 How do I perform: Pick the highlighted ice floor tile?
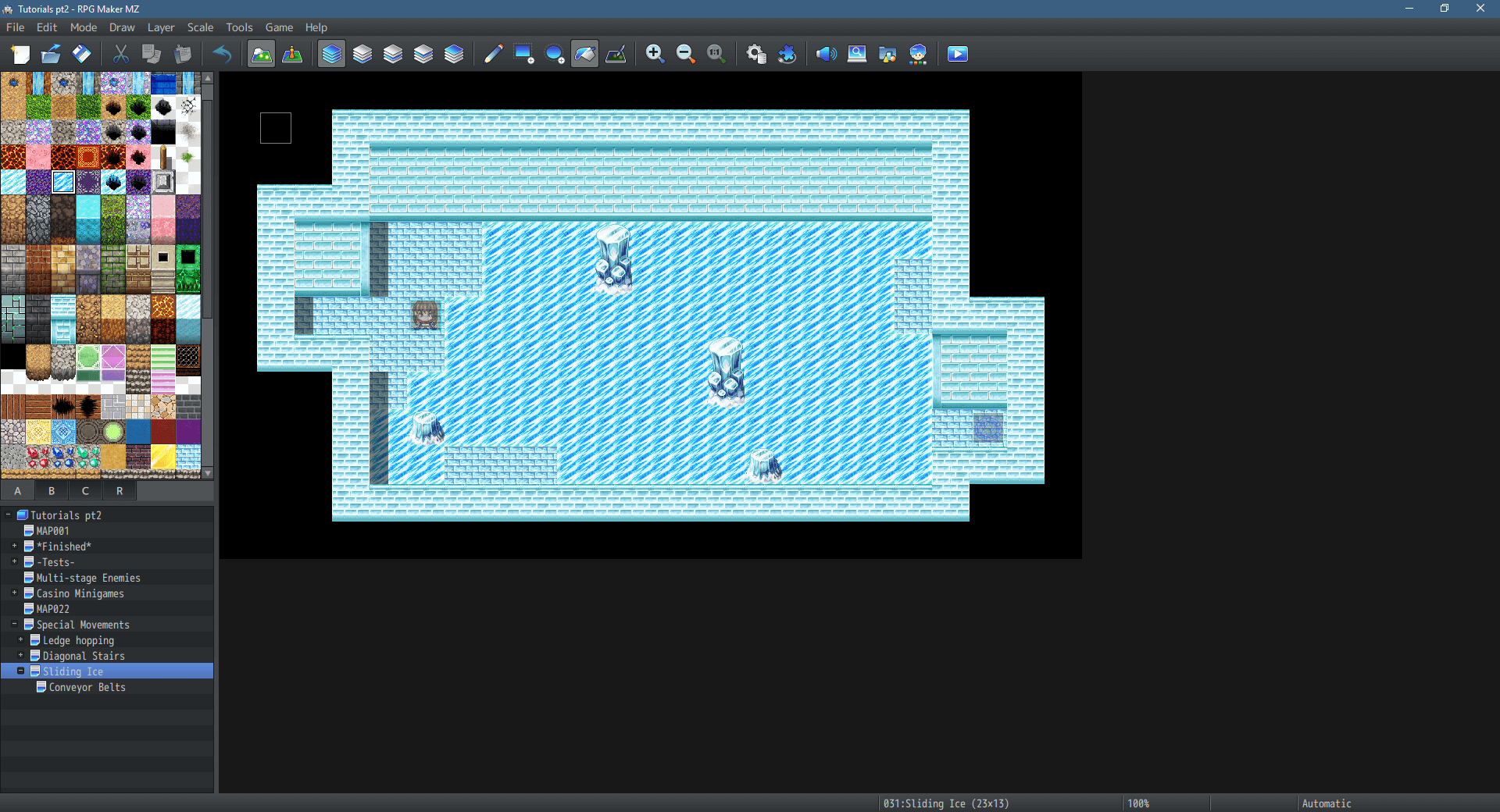tap(63, 182)
